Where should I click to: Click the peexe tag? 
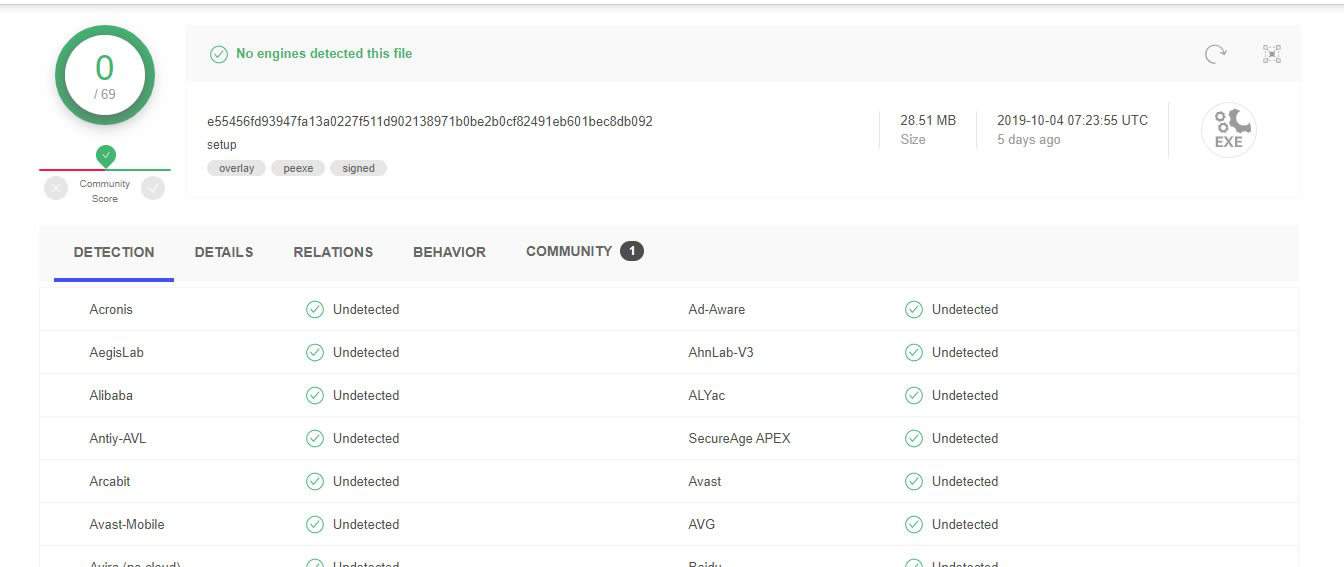[298, 168]
